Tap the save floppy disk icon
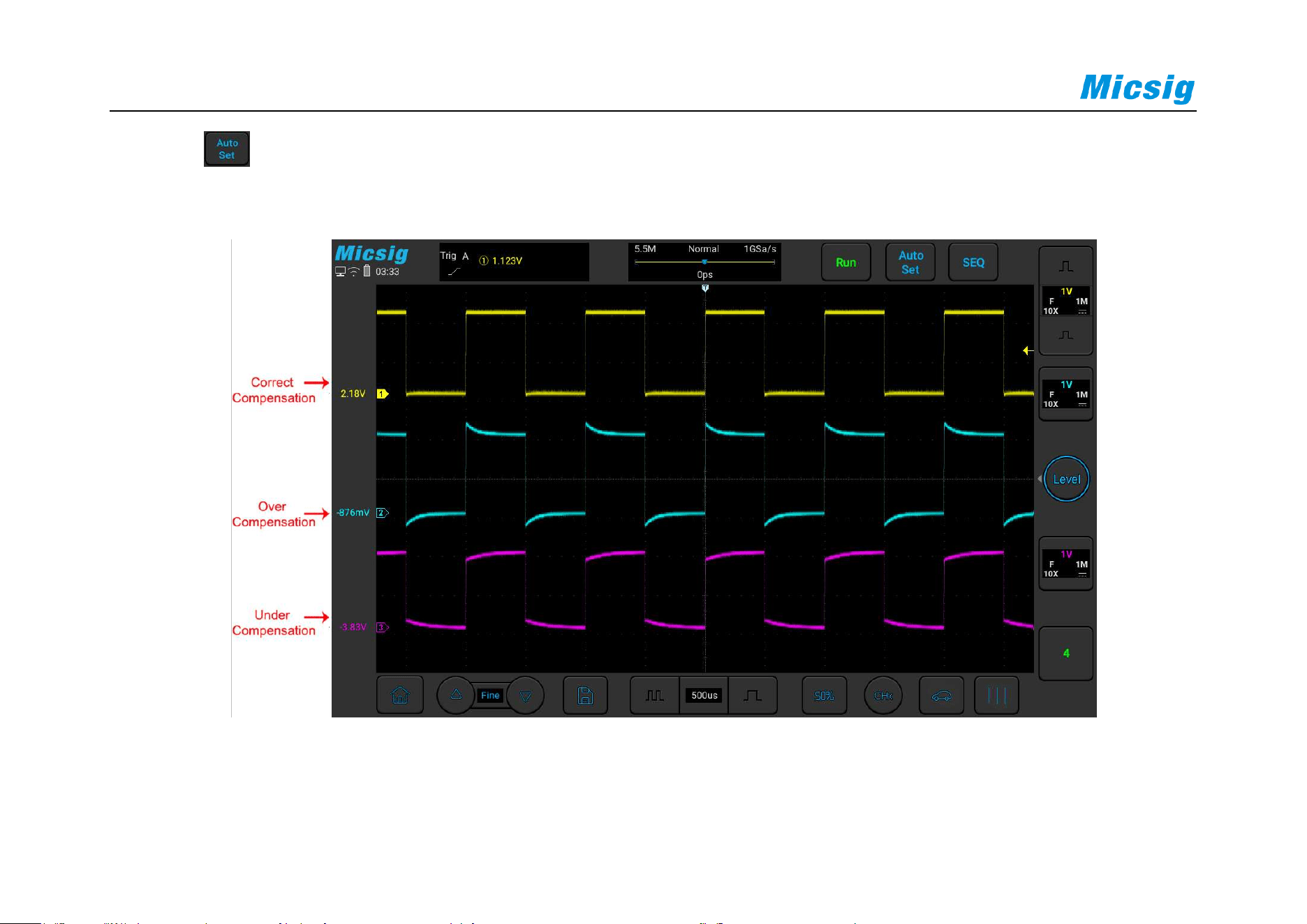1307x924 pixels. coord(585,695)
